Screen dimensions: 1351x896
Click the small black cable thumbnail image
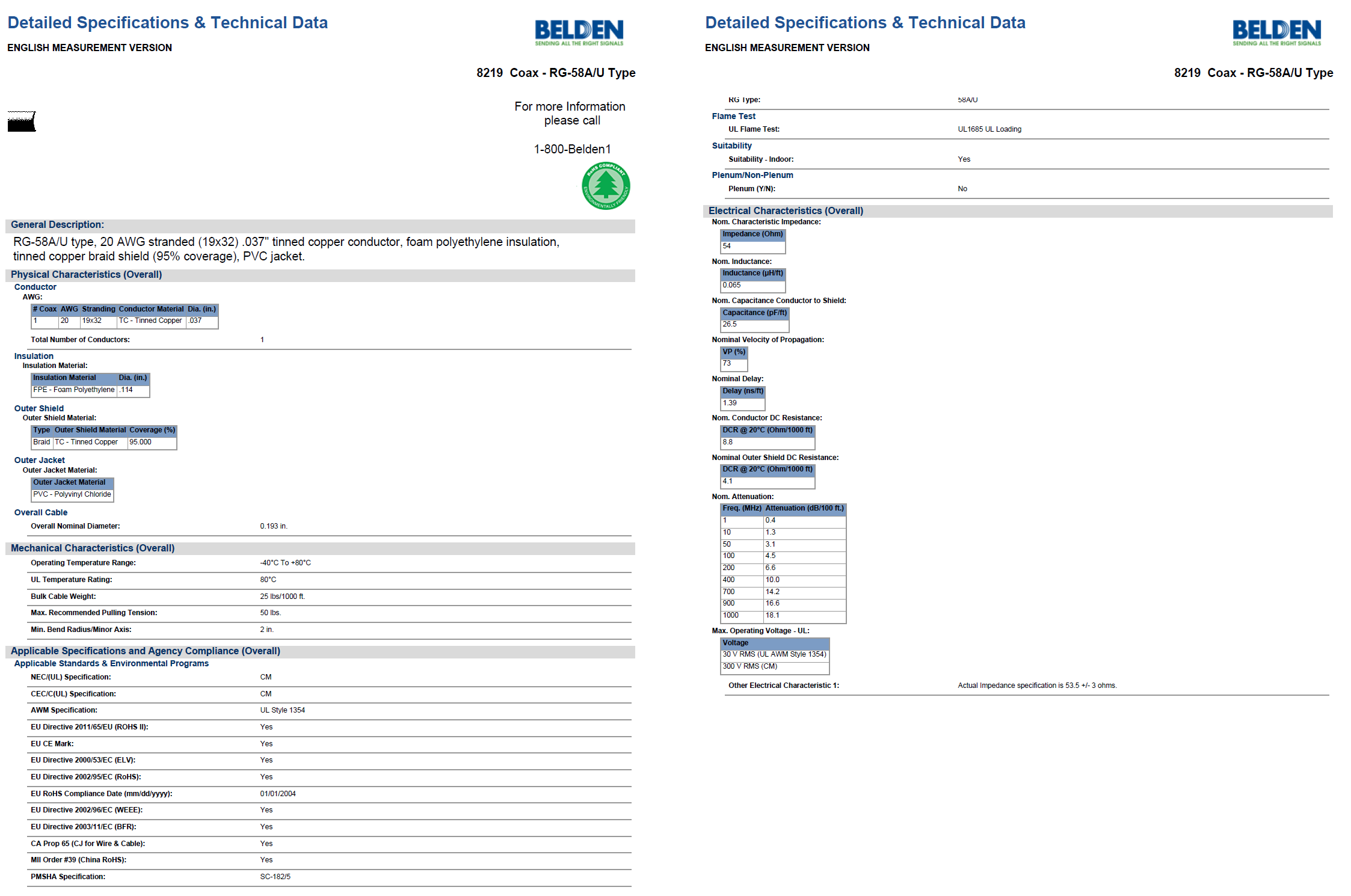pos(22,121)
